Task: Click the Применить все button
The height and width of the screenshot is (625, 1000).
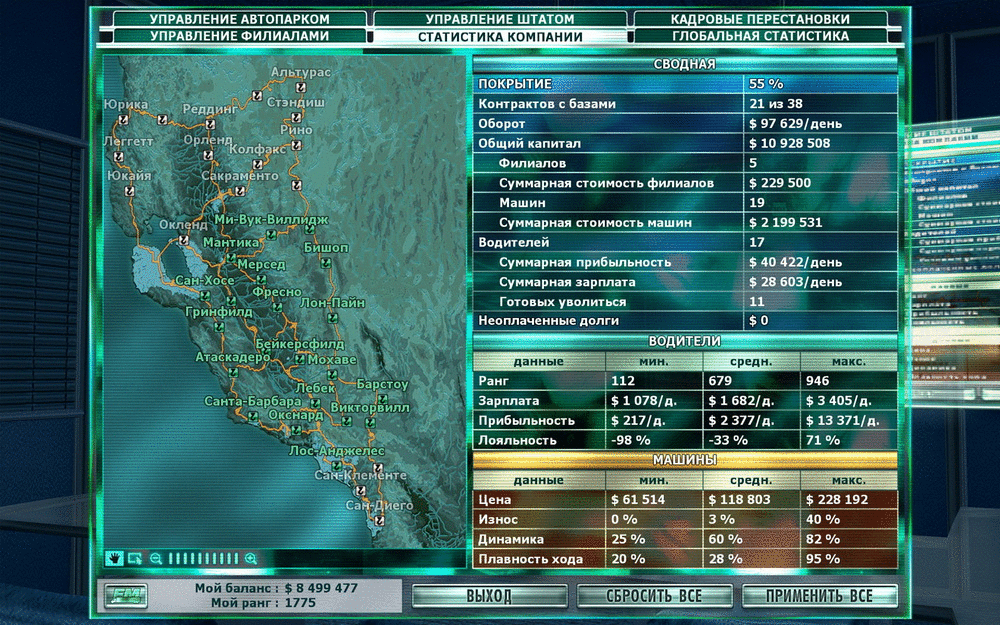Action: pyautogui.click(x=820, y=596)
